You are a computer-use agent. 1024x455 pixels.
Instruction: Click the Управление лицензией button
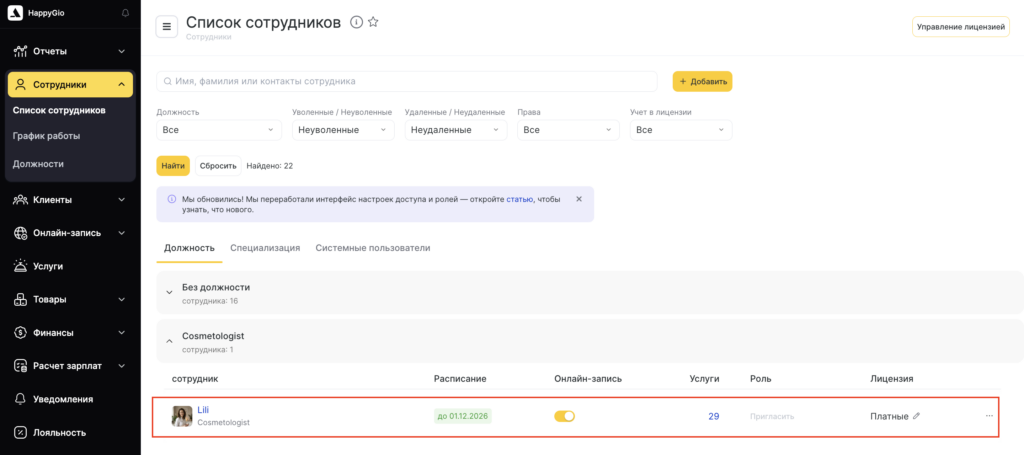[x=960, y=27]
